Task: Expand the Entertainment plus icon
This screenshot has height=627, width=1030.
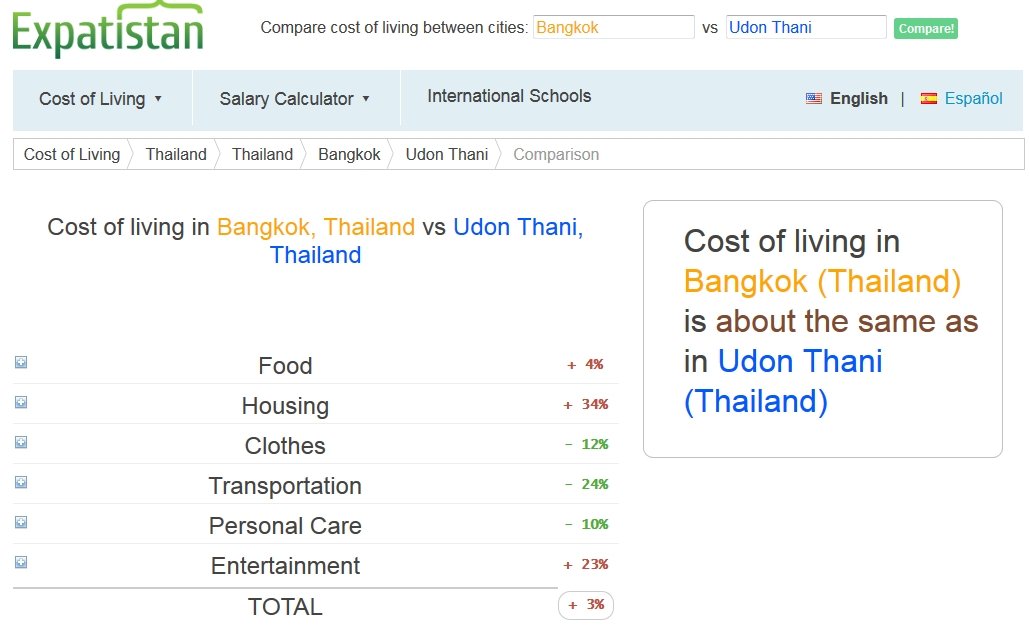Action: coord(21,562)
